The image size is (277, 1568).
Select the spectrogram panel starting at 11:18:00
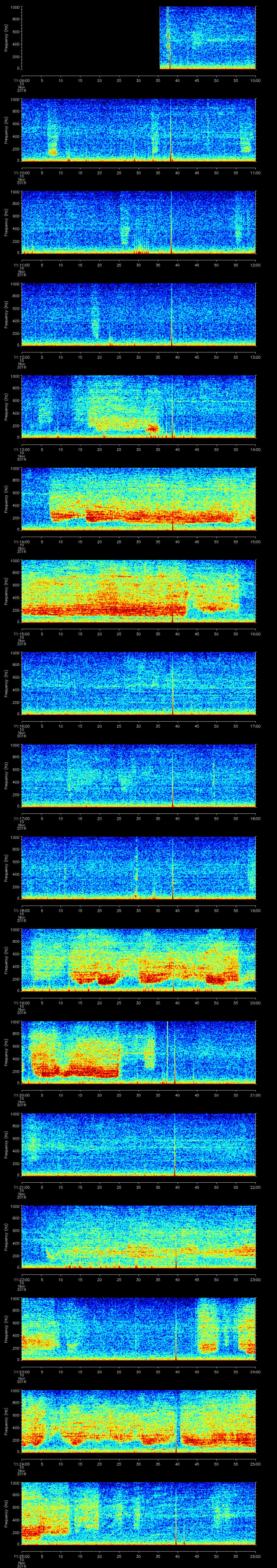[x=139, y=868]
